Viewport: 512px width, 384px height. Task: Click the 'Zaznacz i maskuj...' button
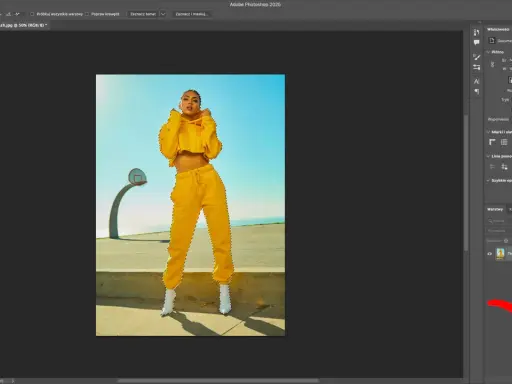pos(192,14)
